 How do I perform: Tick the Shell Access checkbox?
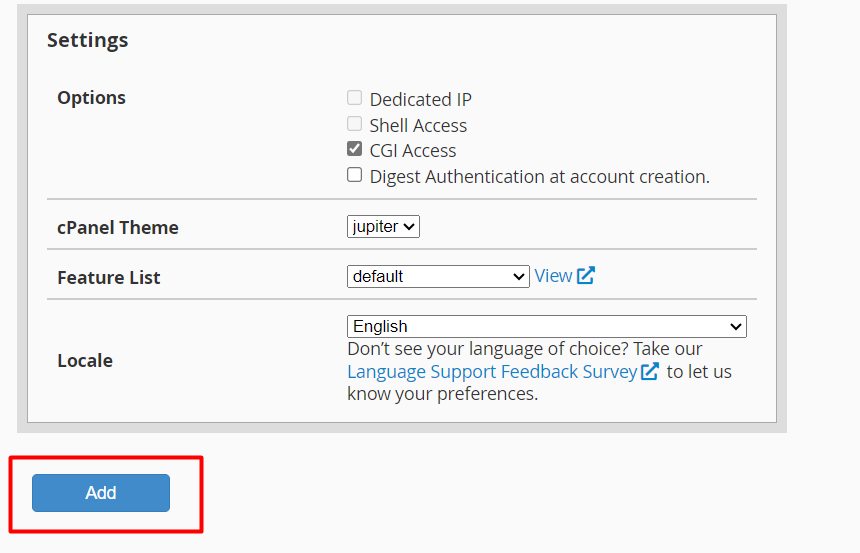coord(355,125)
